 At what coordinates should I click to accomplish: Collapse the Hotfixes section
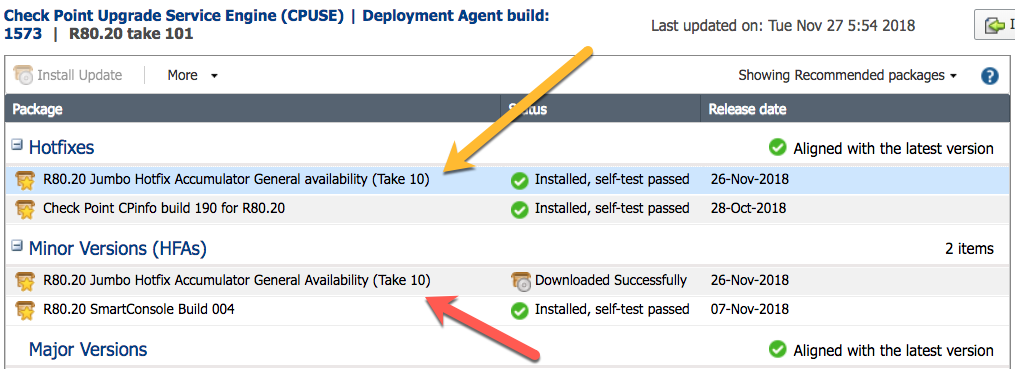click(x=17, y=146)
